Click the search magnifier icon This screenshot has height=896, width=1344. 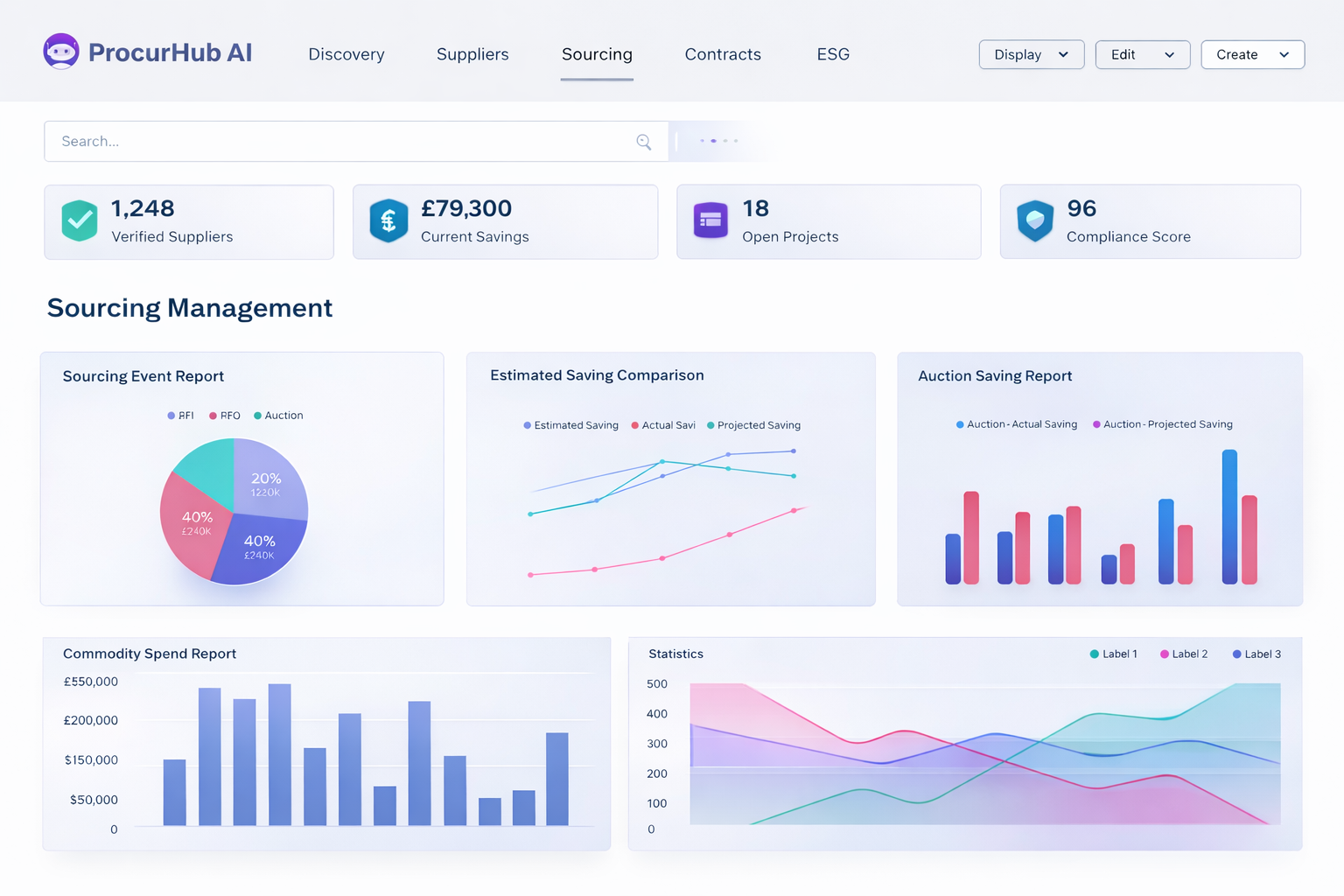tap(644, 141)
